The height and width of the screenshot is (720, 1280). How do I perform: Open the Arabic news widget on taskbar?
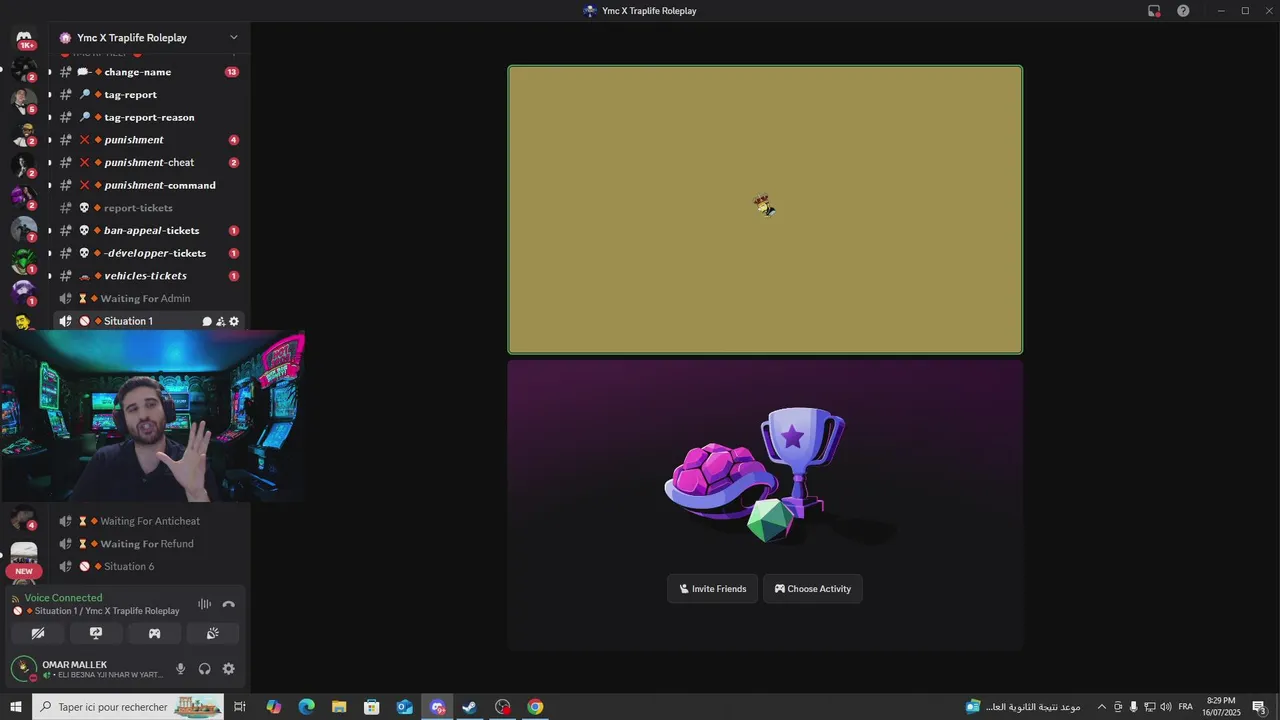[x=1023, y=707]
